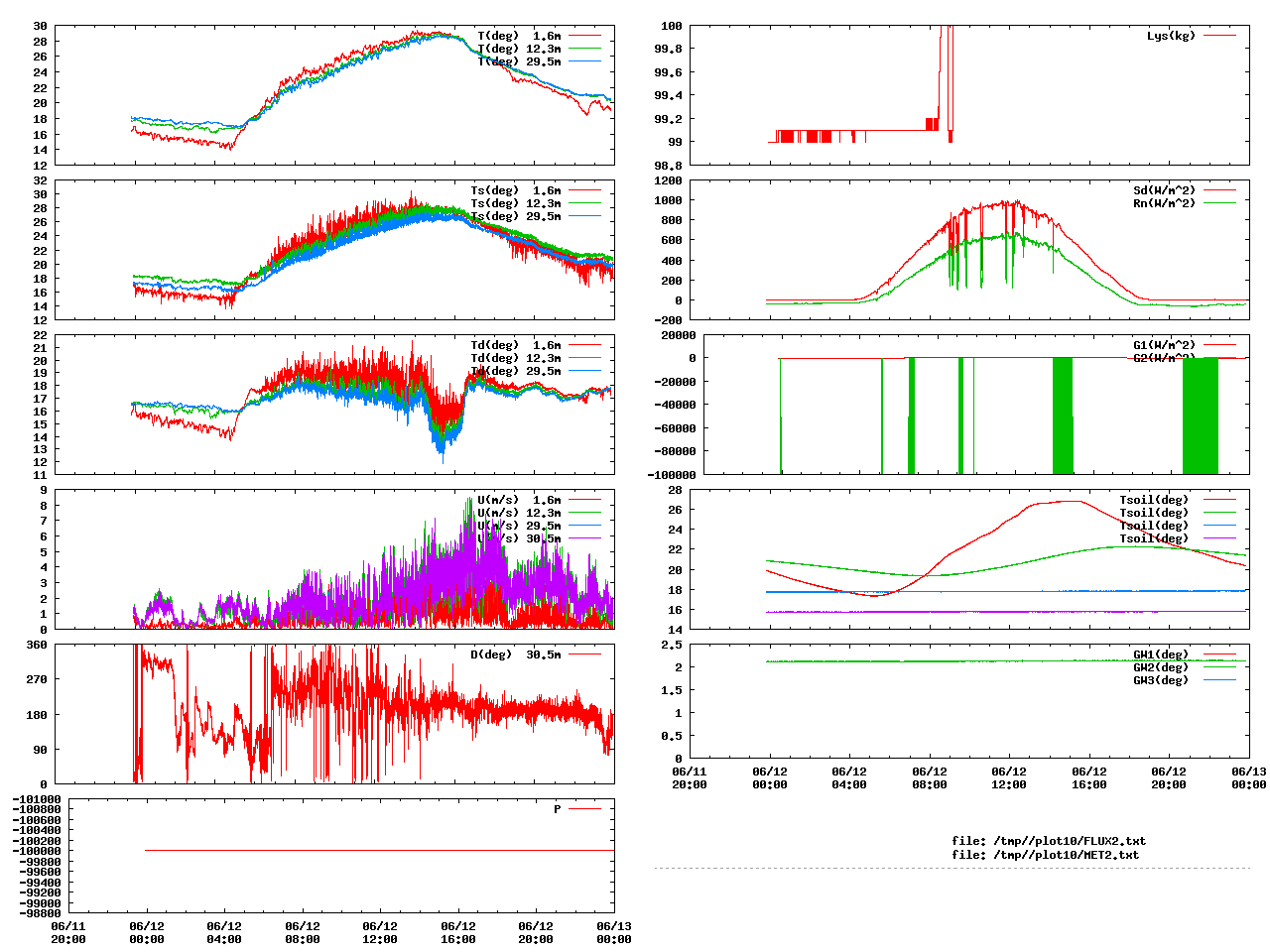The height and width of the screenshot is (952, 1270).
Task: Click the -101000 axis value on pressure plot
Action: pyautogui.click(x=37, y=799)
